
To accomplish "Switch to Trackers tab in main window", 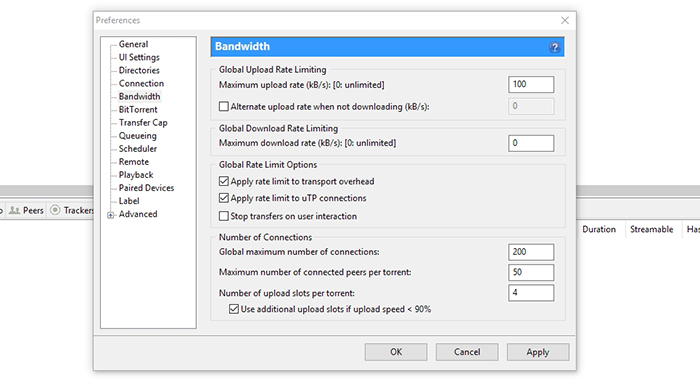I will (x=71, y=210).
